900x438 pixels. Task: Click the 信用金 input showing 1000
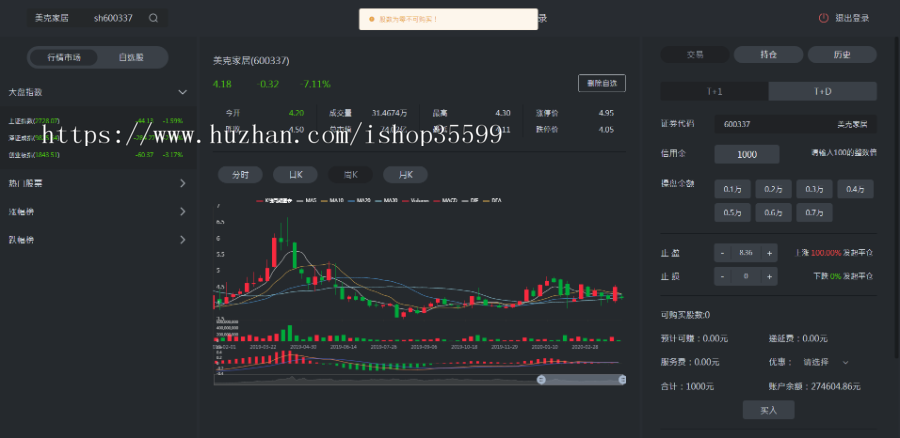[x=747, y=154]
